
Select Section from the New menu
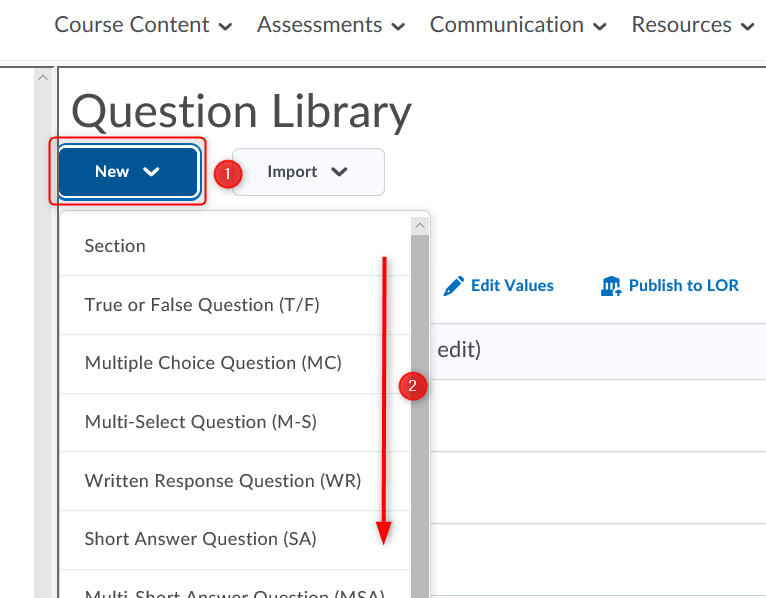115,246
